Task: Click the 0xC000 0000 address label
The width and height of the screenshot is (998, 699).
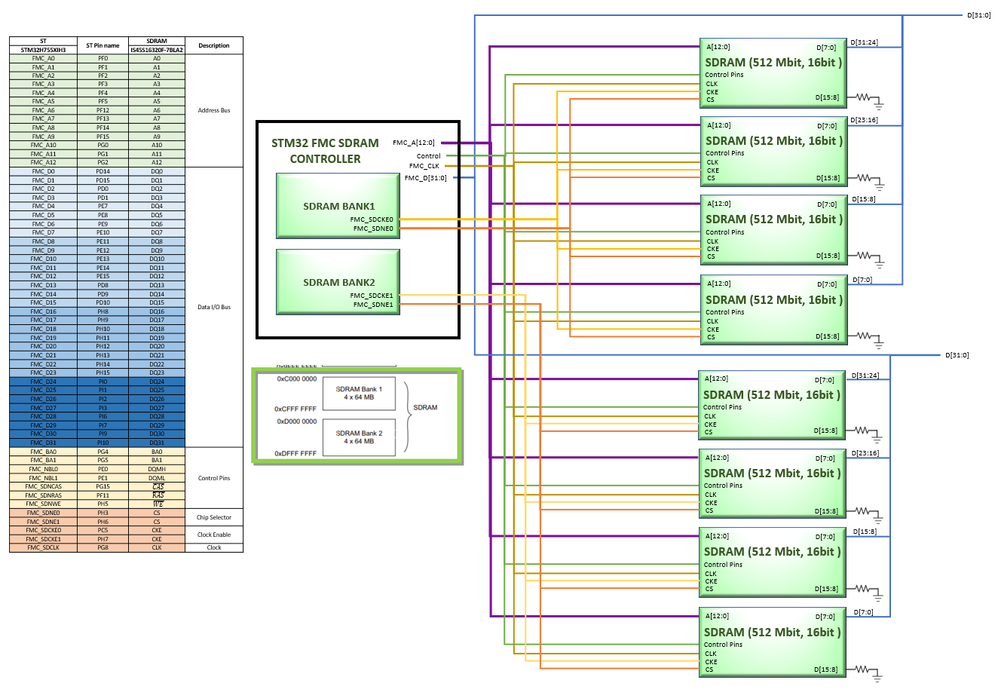Action: tap(297, 379)
